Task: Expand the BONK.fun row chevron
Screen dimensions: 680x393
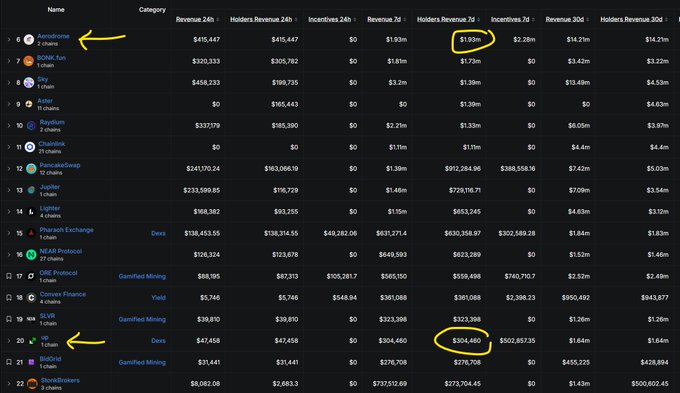Action: click(8, 61)
